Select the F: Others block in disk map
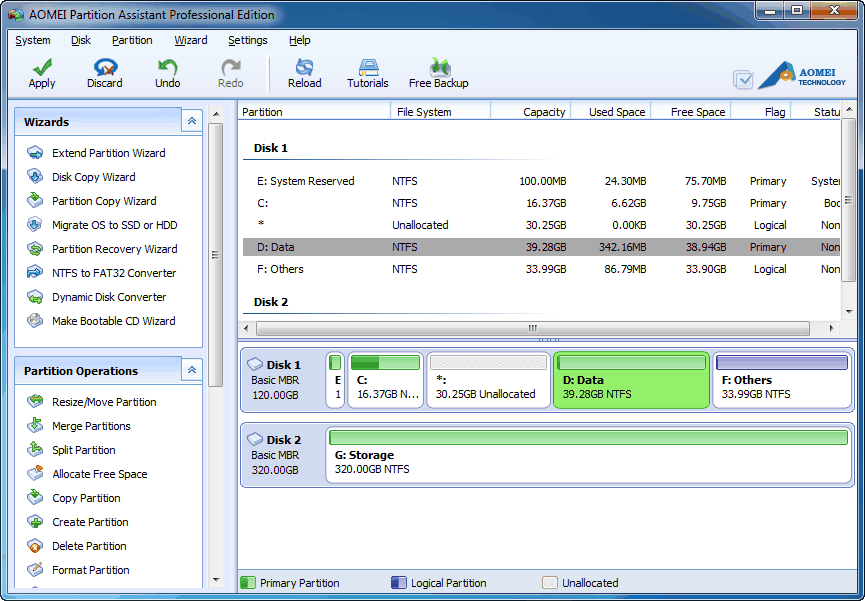 tap(782, 380)
